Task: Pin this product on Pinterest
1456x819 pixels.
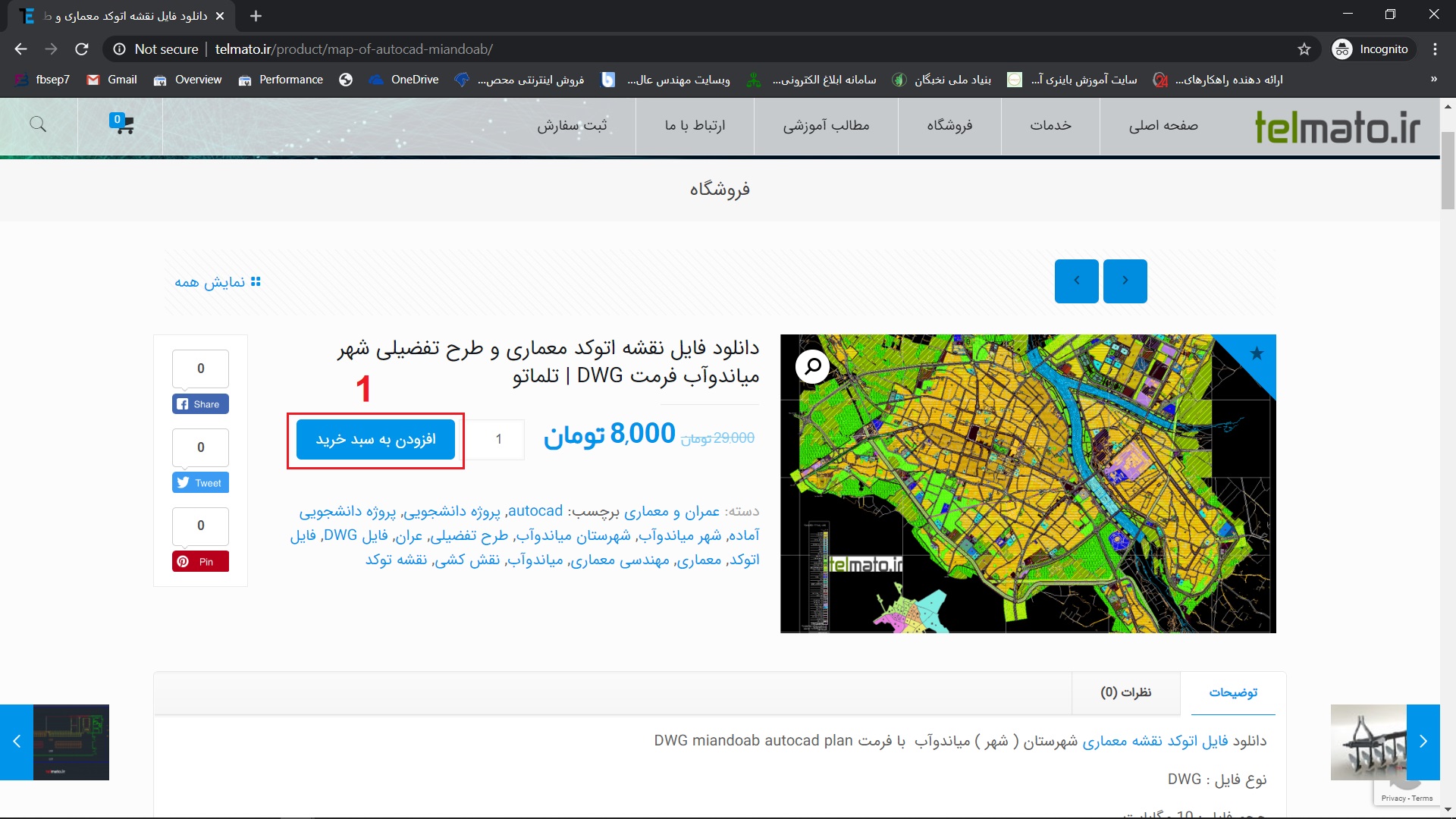Action: (x=200, y=562)
